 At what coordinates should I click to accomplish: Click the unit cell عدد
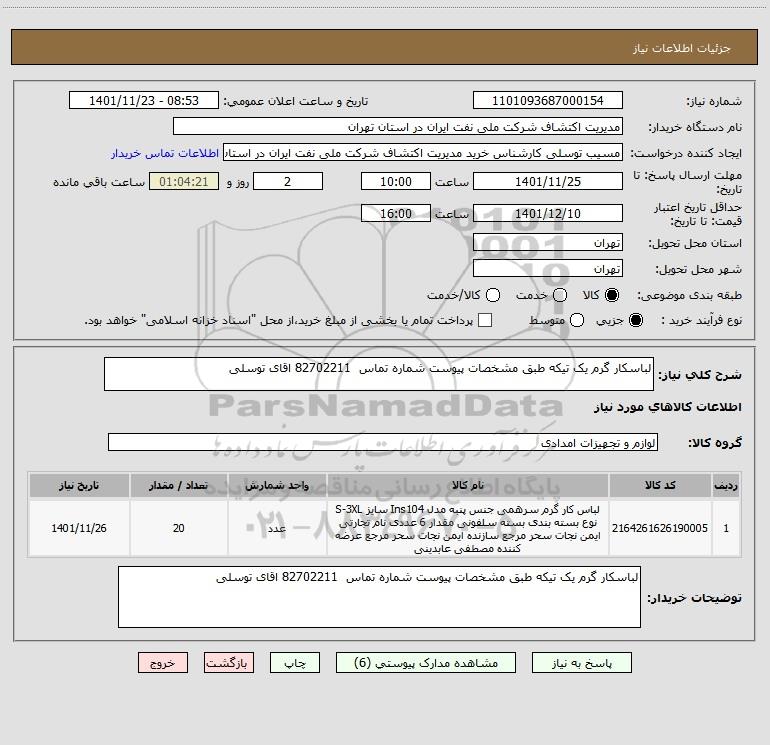277,528
